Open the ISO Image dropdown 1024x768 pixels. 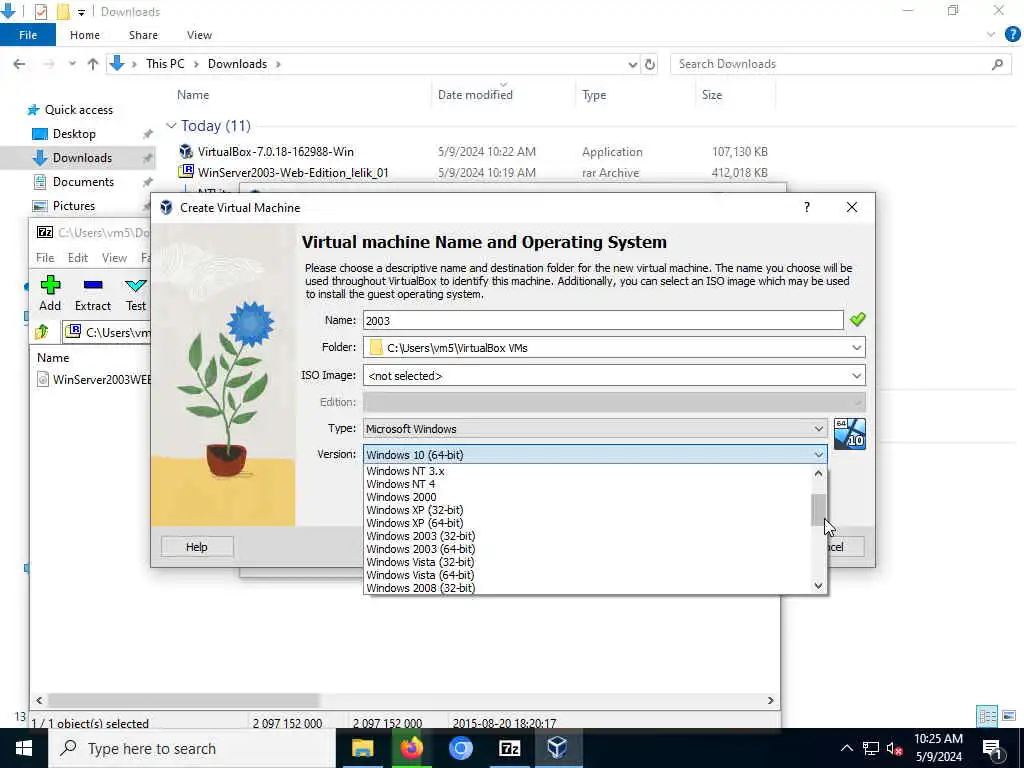(614, 376)
